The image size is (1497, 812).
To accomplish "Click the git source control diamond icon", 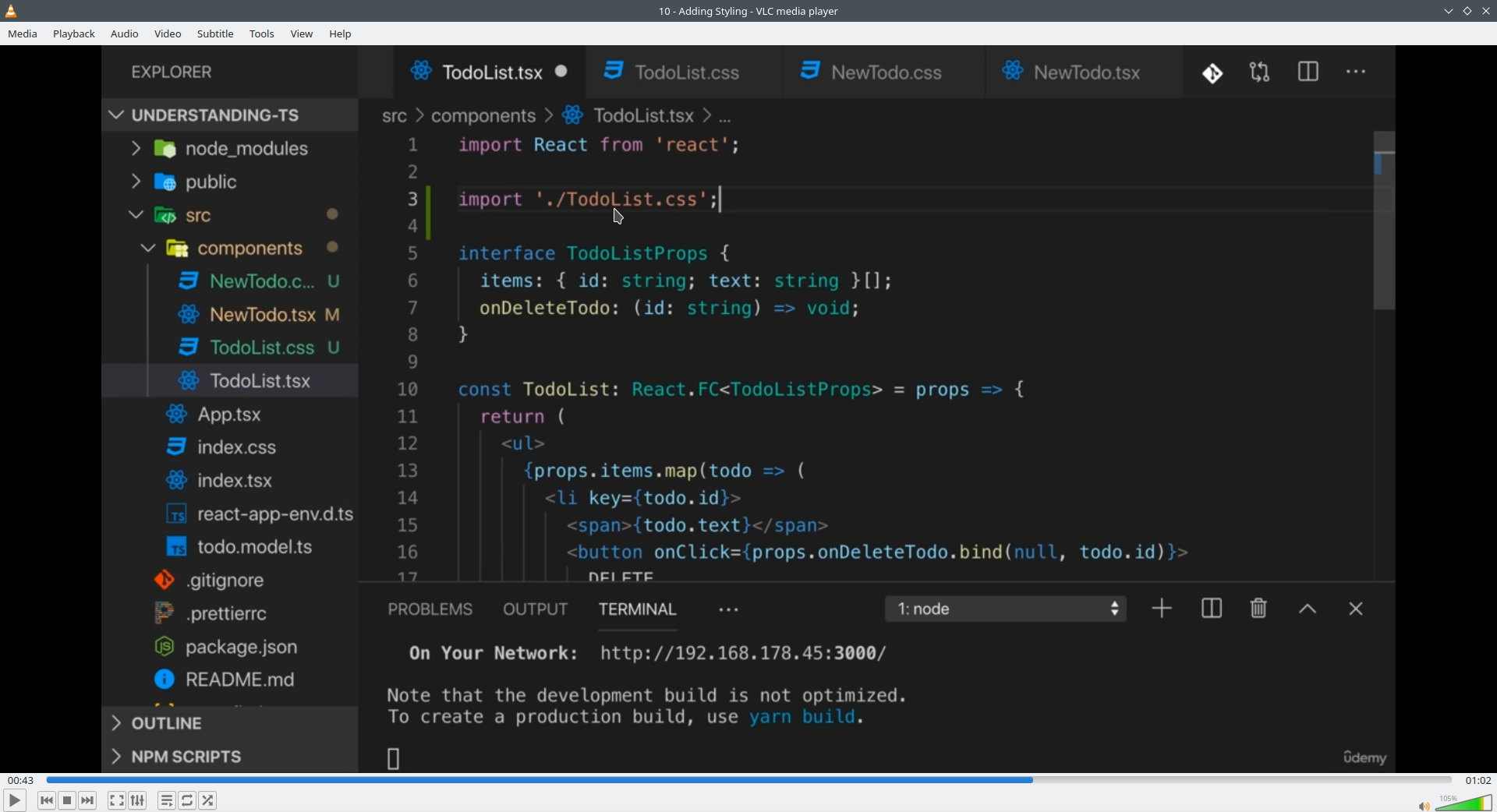I will coord(1212,73).
